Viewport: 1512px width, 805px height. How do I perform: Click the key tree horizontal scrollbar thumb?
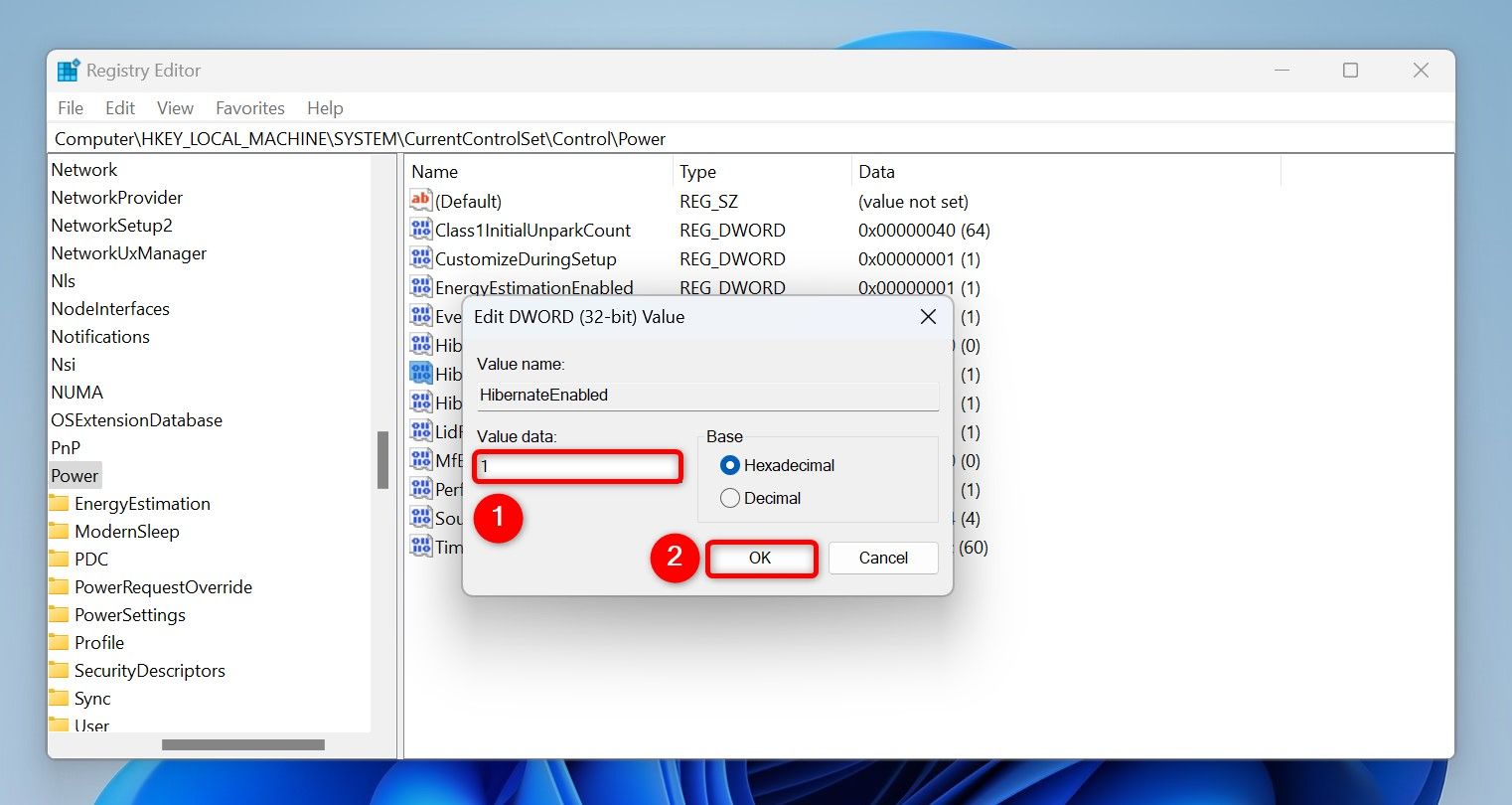pyautogui.click(x=243, y=744)
